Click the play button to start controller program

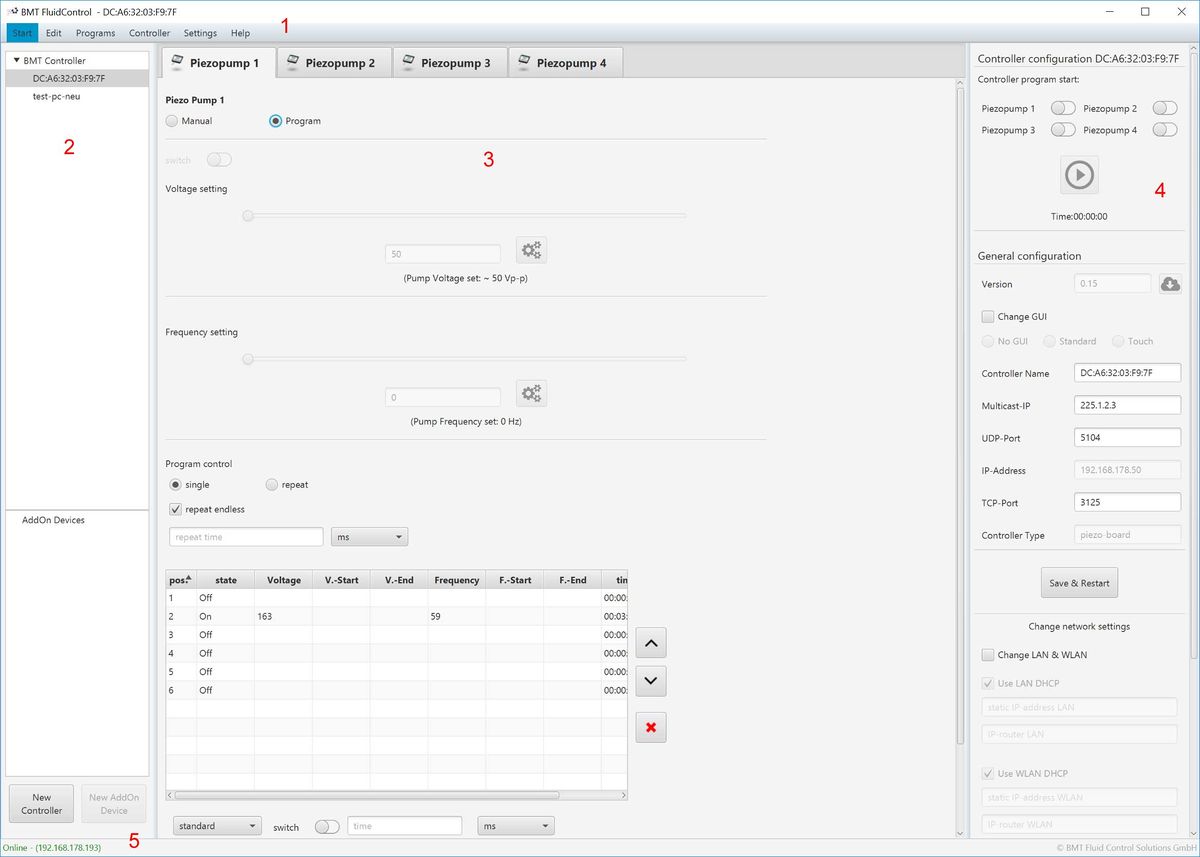pos(1079,175)
